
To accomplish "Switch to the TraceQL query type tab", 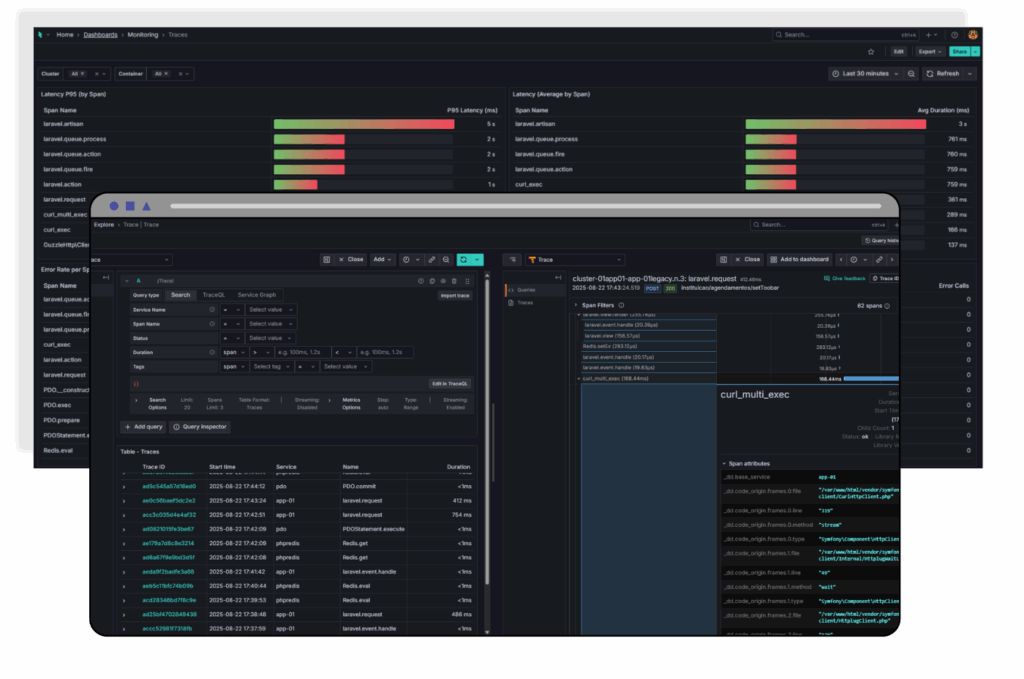I will (x=213, y=295).
